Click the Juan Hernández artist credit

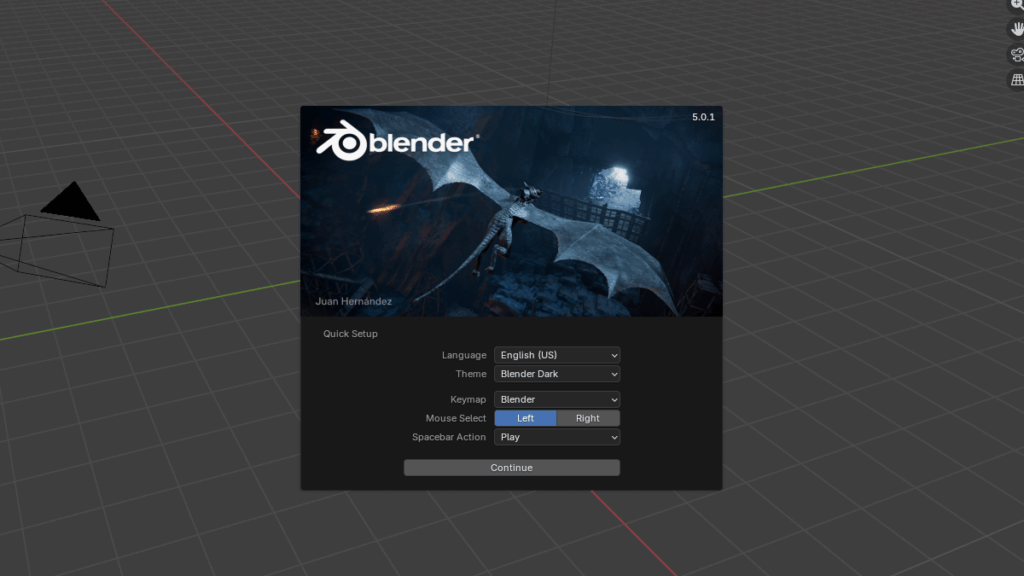pyautogui.click(x=351, y=301)
